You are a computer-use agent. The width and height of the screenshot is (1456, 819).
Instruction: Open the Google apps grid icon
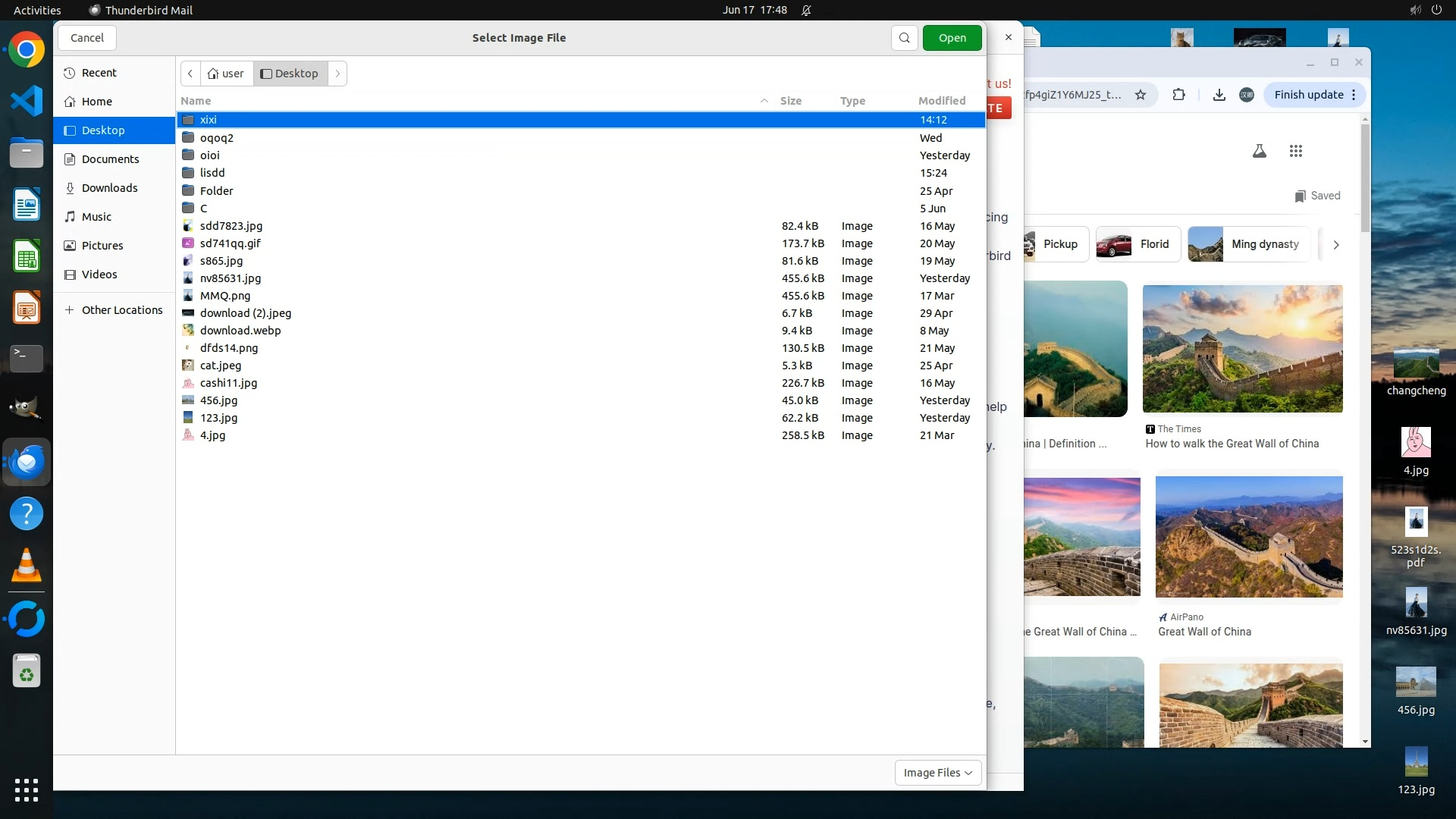(1295, 152)
